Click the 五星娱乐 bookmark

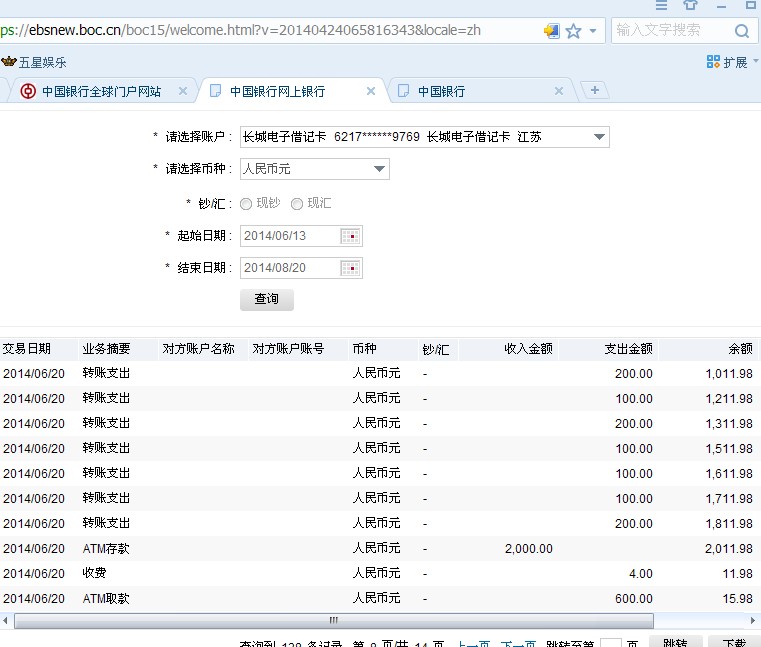coord(35,62)
